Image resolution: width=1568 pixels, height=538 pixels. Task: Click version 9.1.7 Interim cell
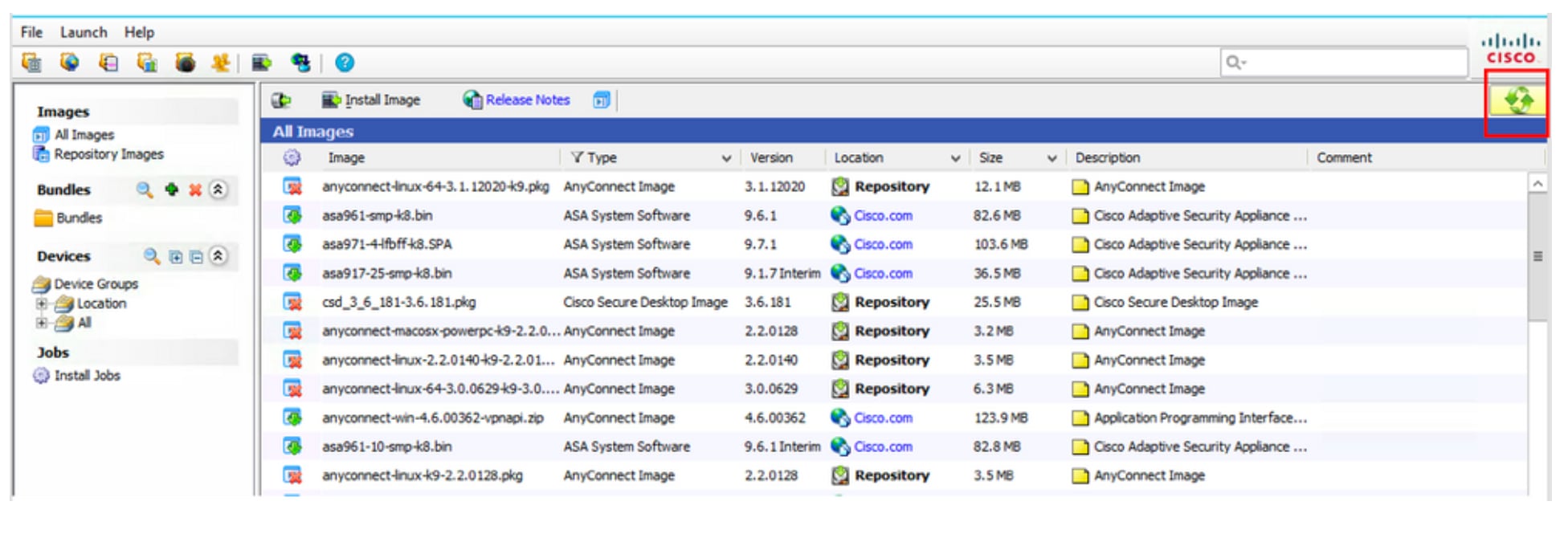pyautogui.click(x=782, y=273)
